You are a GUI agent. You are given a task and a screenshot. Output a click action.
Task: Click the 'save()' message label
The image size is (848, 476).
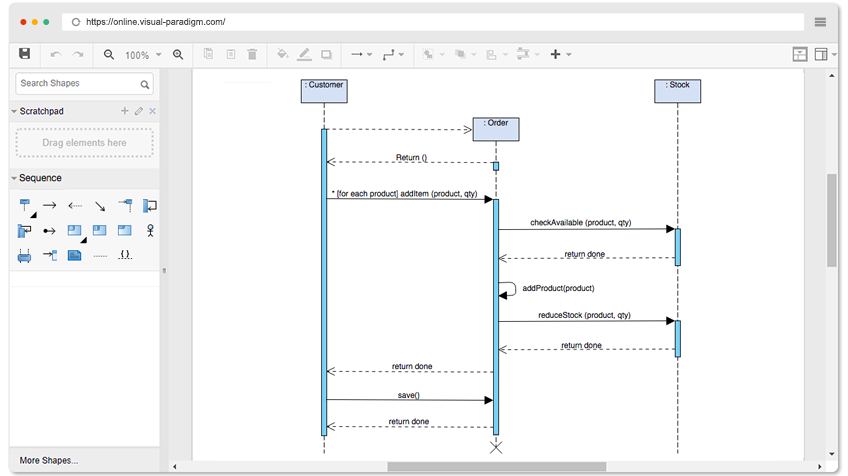pyautogui.click(x=409, y=395)
